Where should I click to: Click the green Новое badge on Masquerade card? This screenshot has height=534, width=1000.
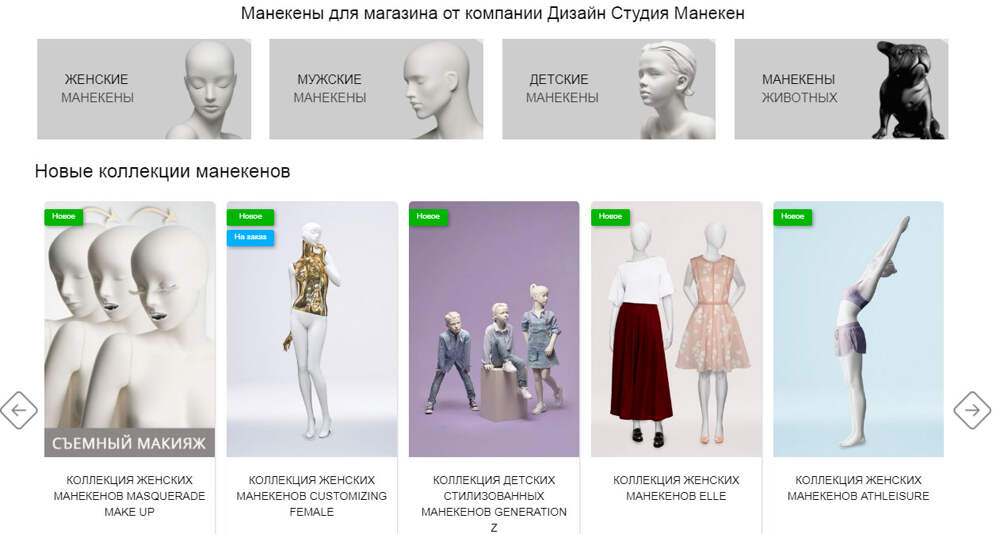(x=64, y=217)
